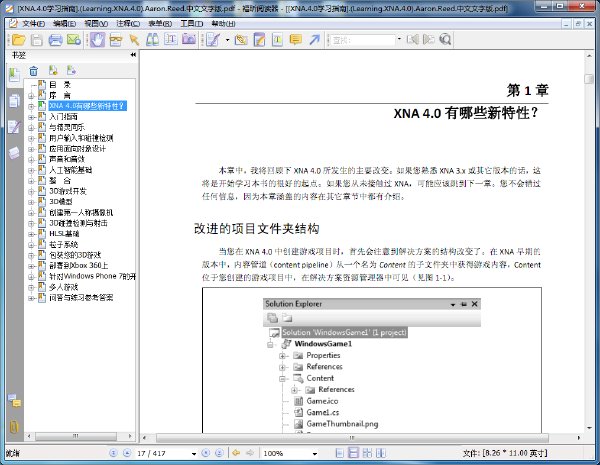Image resolution: width=600 pixels, height=465 pixels.
Task: Add a sticky note comment
Action: 296,39
